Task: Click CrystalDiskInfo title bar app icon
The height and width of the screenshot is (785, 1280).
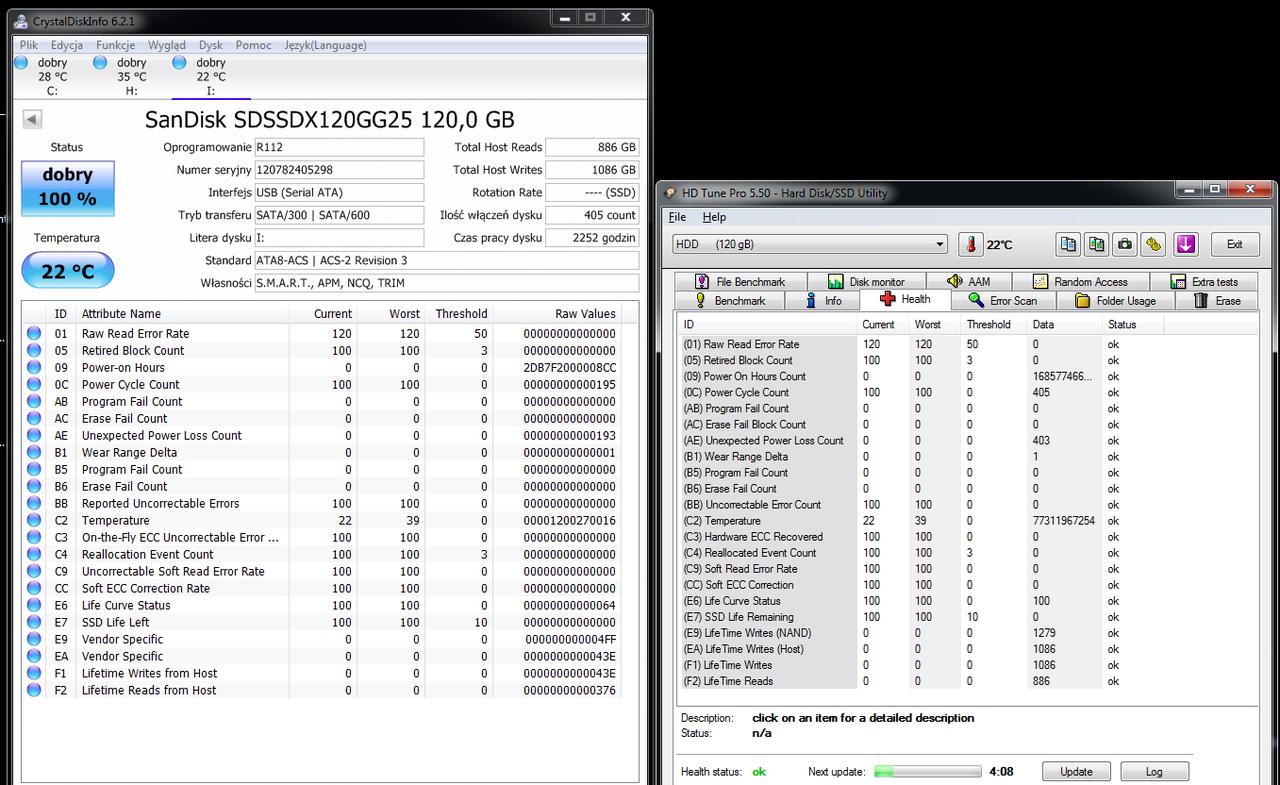Action: coord(20,20)
